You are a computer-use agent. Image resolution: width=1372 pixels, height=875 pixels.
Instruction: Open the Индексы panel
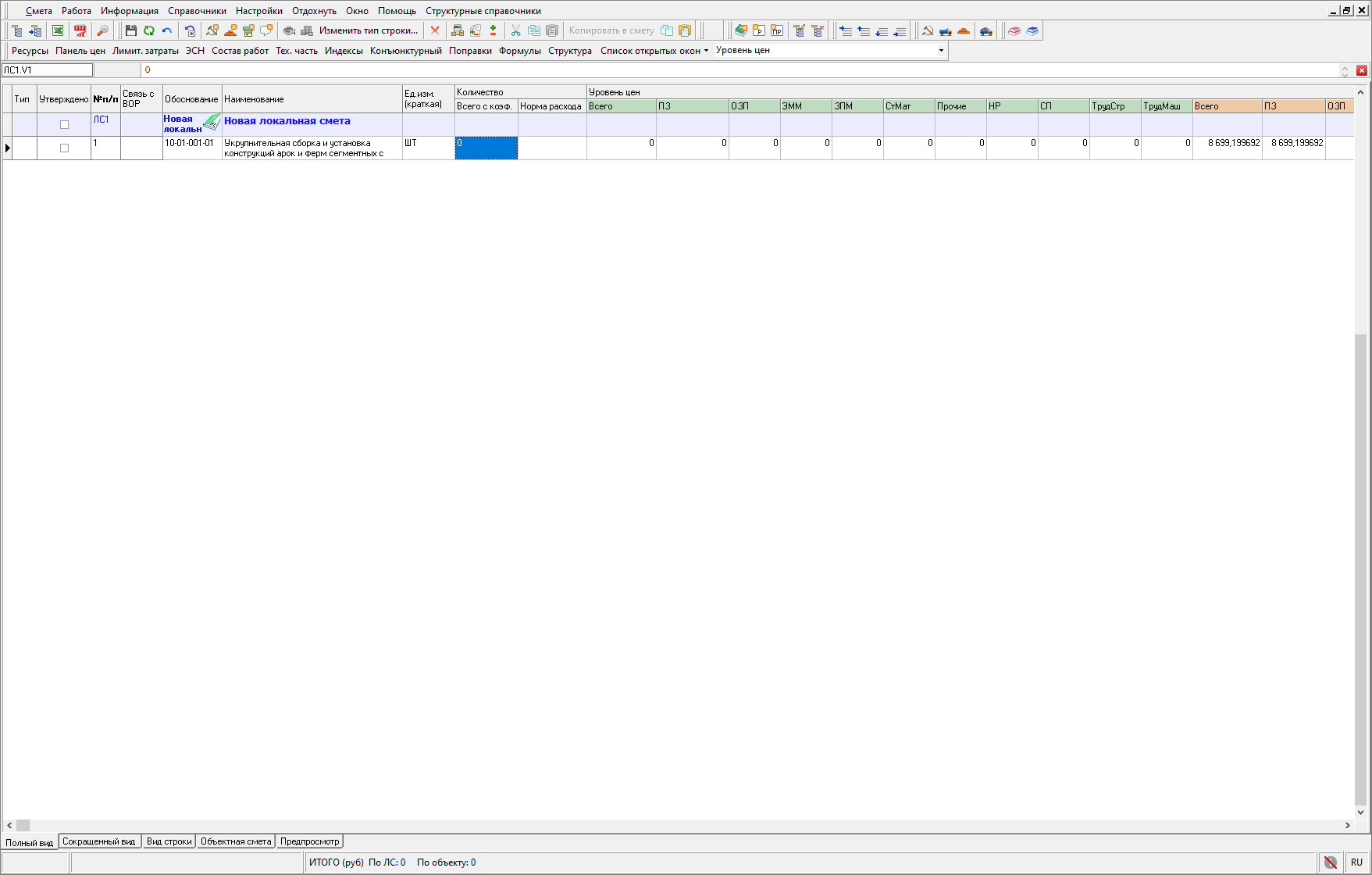tap(344, 51)
